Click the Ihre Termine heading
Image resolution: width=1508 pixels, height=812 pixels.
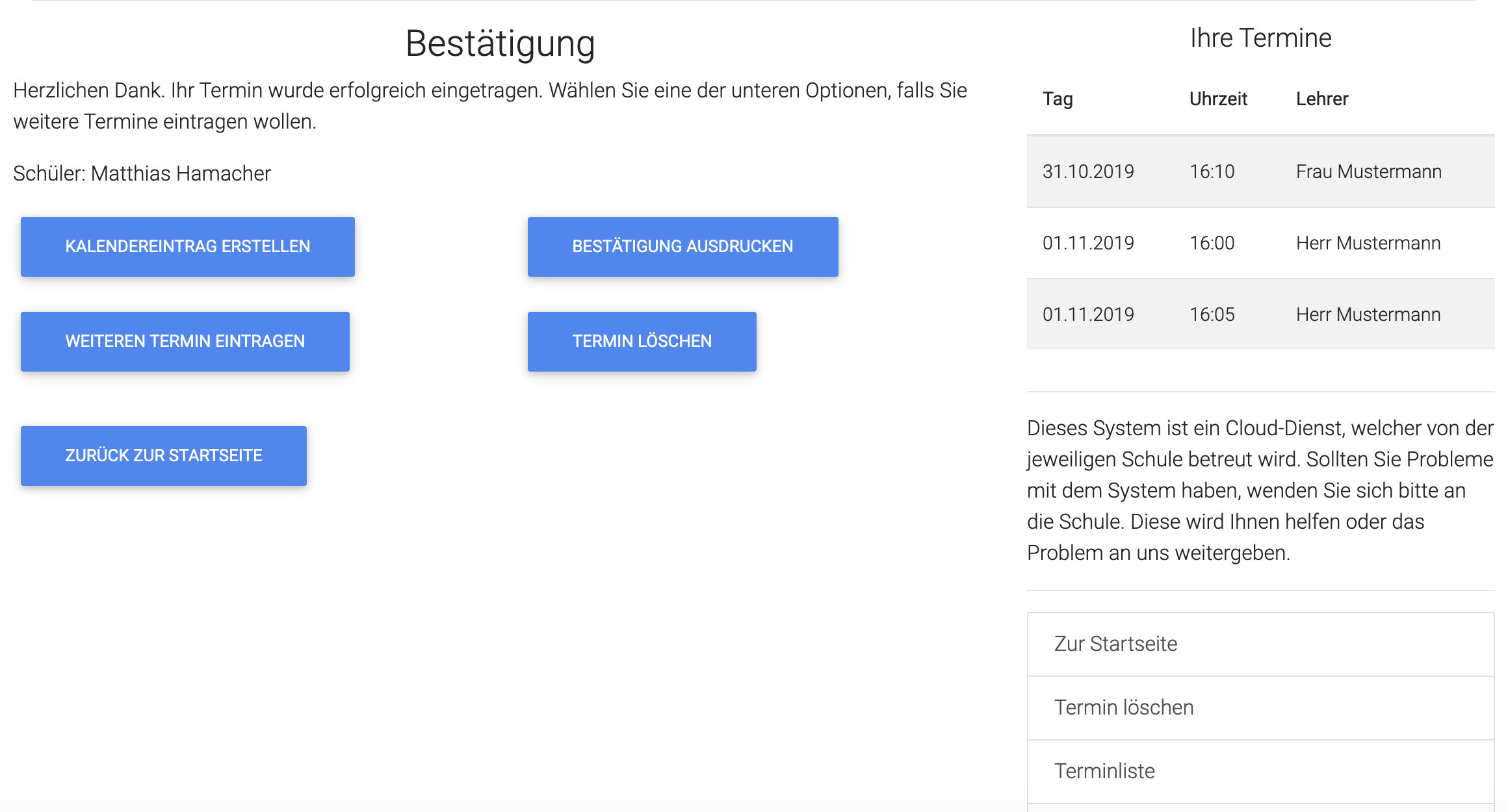click(x=1260, y=38)
